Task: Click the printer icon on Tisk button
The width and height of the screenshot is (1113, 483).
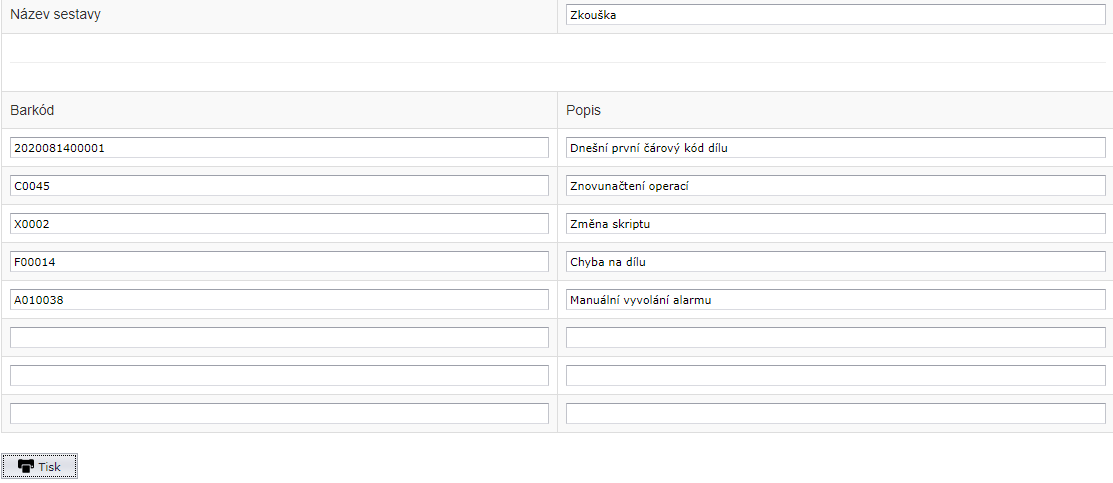Action: (26, 467)
